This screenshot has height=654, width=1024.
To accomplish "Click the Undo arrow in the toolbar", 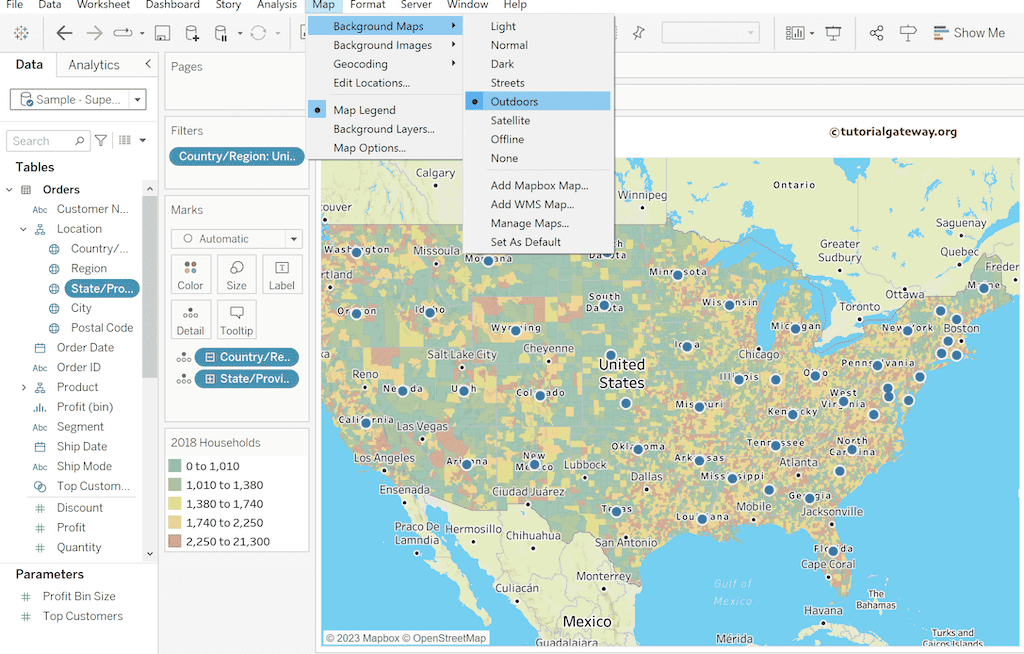I will tap(64, 32).
